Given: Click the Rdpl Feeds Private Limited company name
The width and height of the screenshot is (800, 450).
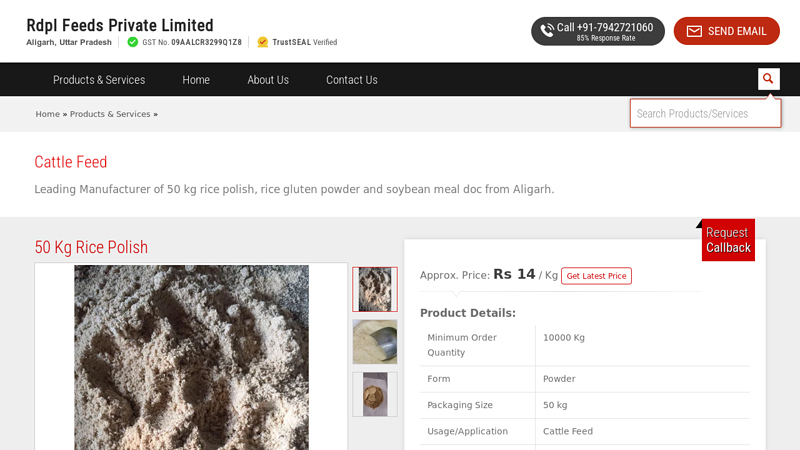Looking at the screenshot, I should coord(120,25).
